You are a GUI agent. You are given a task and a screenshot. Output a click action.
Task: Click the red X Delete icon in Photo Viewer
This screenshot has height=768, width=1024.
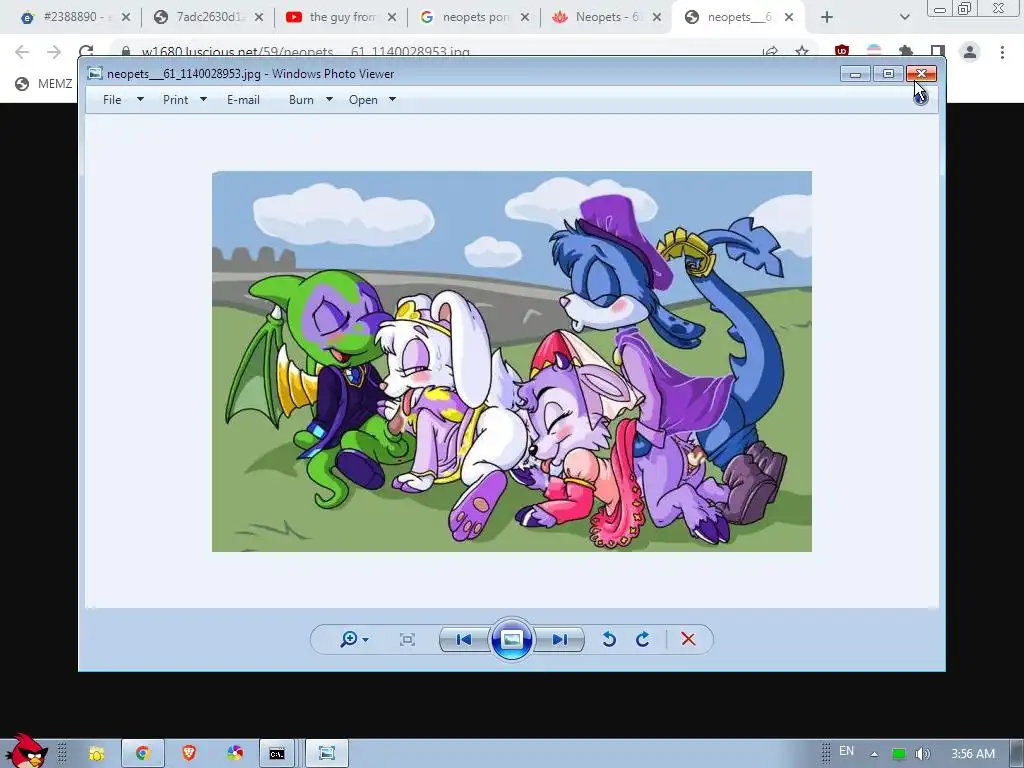pos(688,639)
